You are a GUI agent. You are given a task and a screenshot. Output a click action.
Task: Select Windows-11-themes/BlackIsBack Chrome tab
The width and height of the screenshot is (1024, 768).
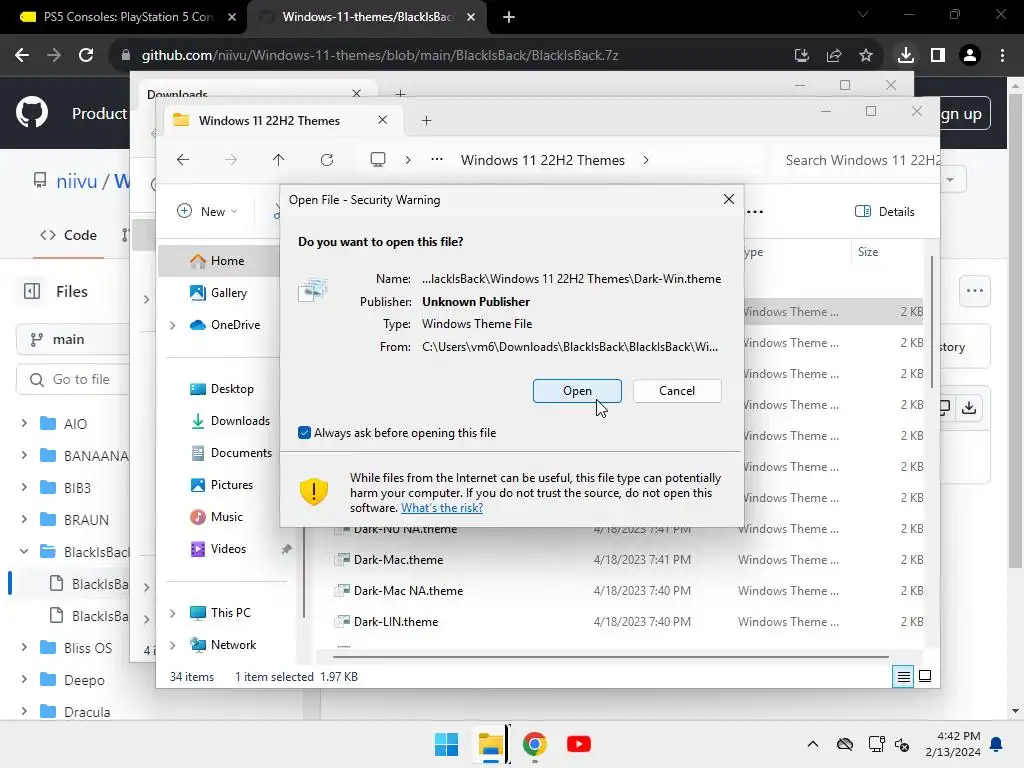367,17
